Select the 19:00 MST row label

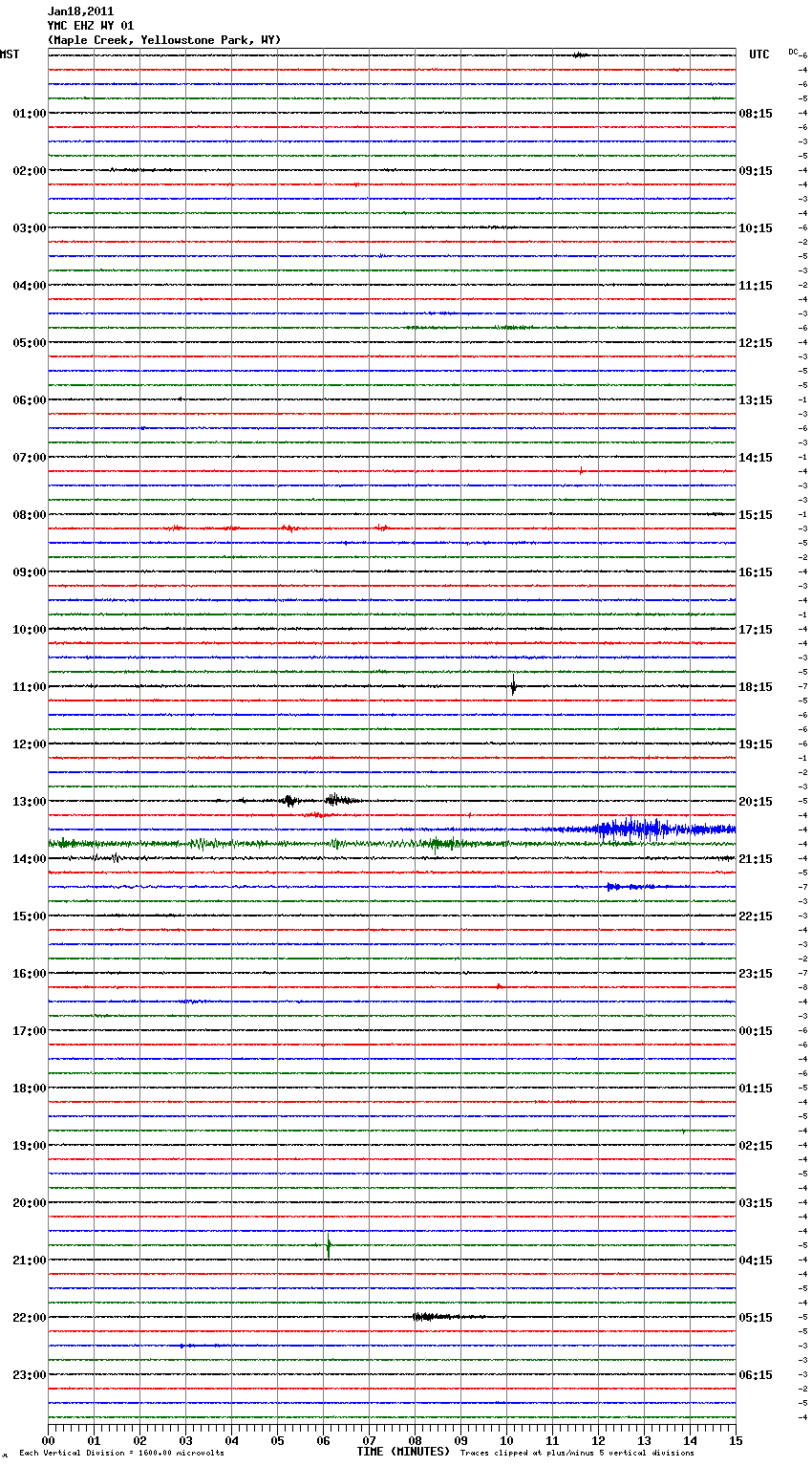pos(30,1146)
